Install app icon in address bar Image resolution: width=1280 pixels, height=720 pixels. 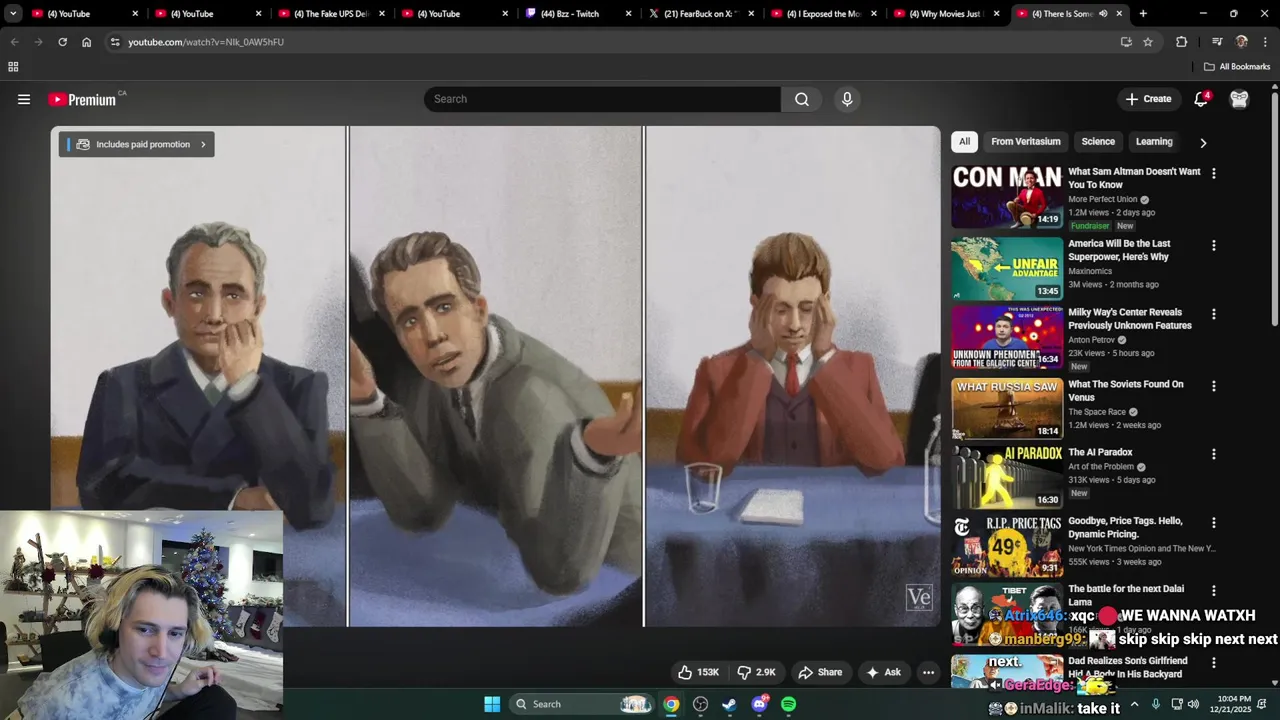[1126, 42]
